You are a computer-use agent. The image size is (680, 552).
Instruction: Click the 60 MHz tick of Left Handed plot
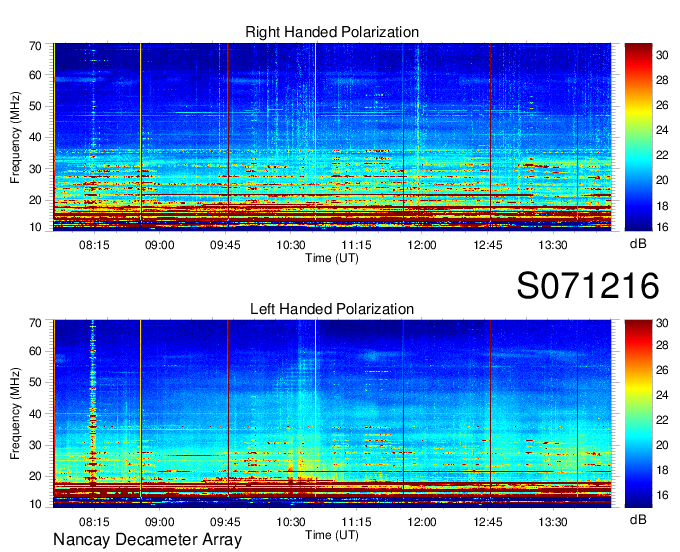tap(35, 351)
